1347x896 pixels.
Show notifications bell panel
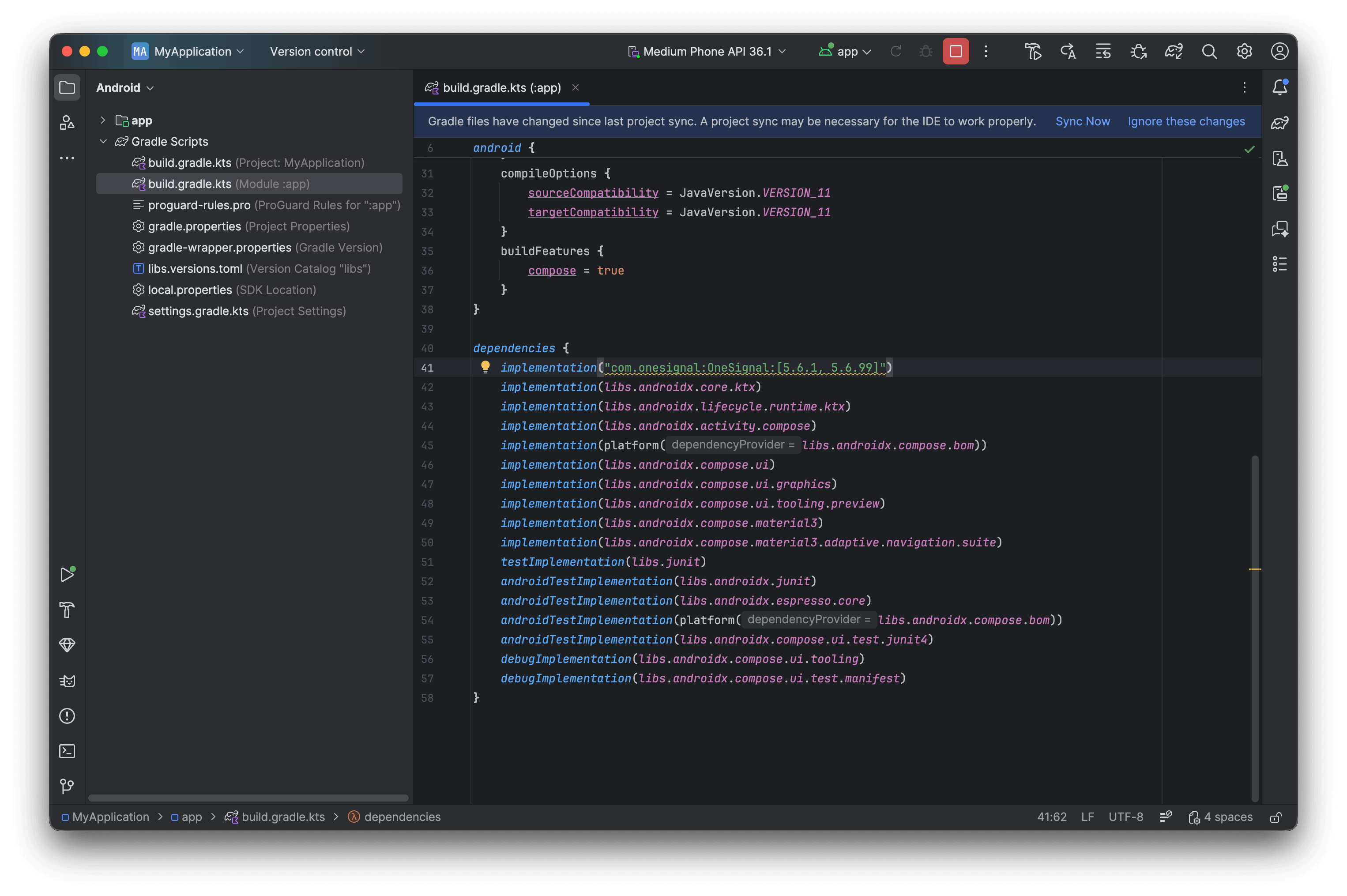click(1279, 87)
